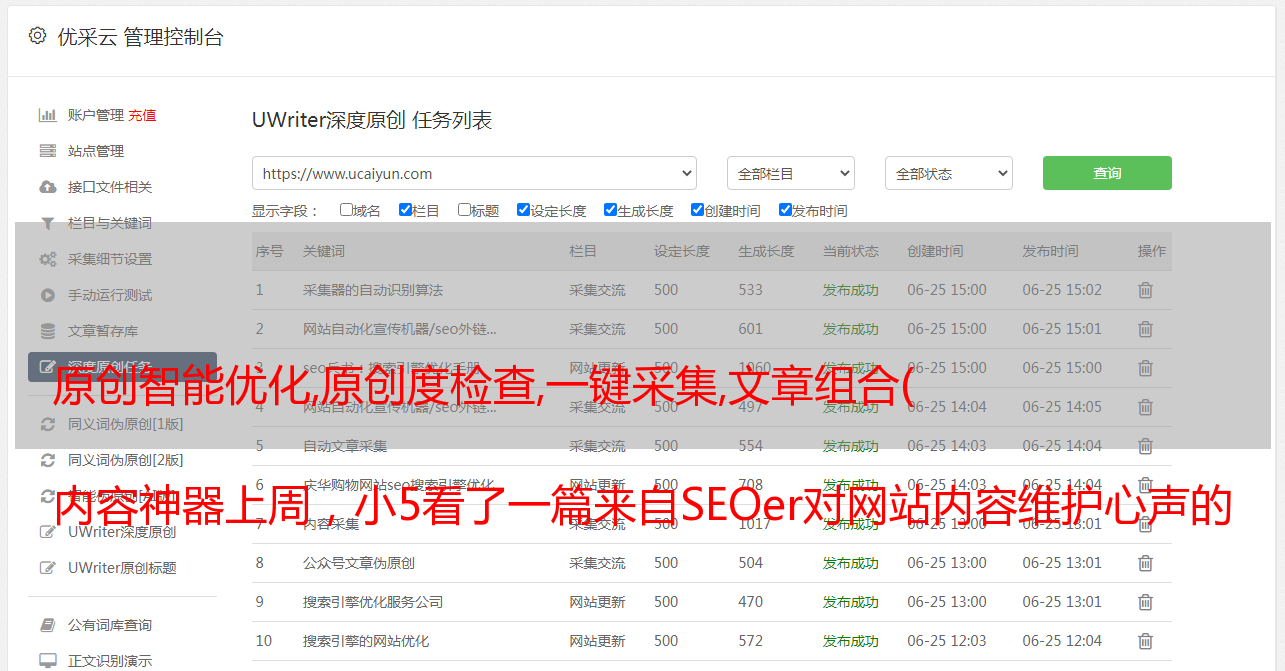1285x671 pixels.
Task: Tick the 标题 display field checkbox
Action: click(x=464, y=210)
